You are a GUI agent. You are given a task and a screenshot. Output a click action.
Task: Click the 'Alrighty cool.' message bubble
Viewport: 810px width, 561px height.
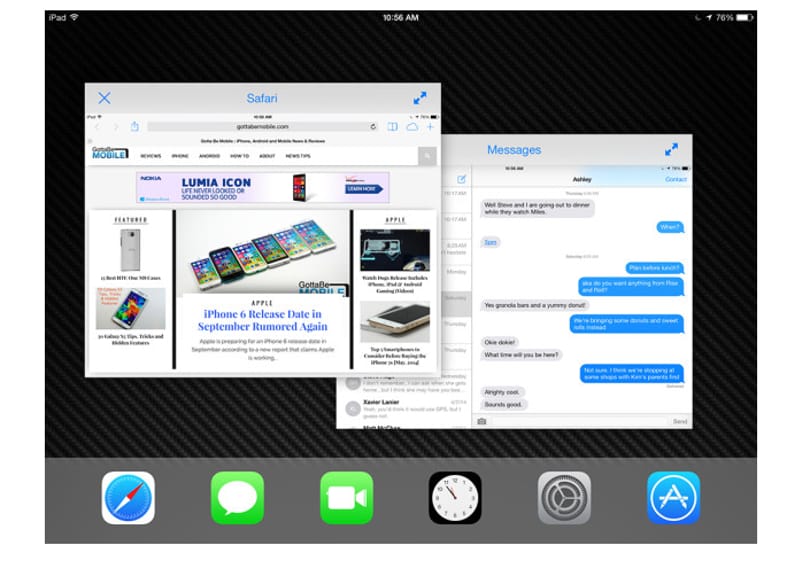point(502,392)
